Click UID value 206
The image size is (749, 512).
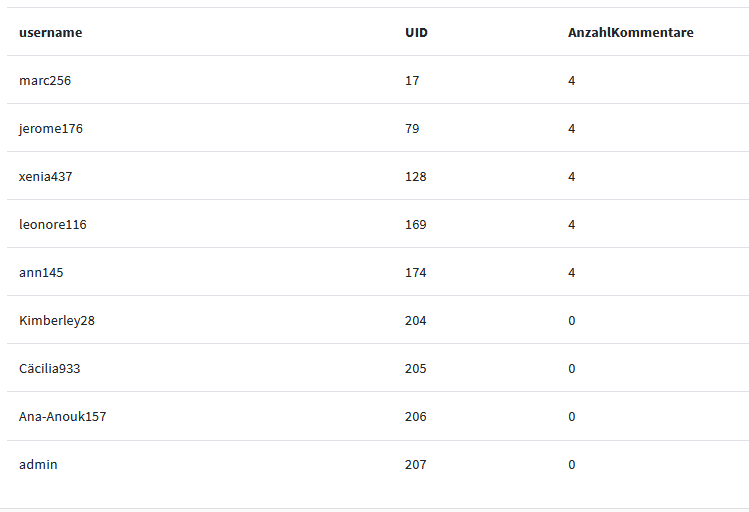pyautogui.click(x=416, y=416)
